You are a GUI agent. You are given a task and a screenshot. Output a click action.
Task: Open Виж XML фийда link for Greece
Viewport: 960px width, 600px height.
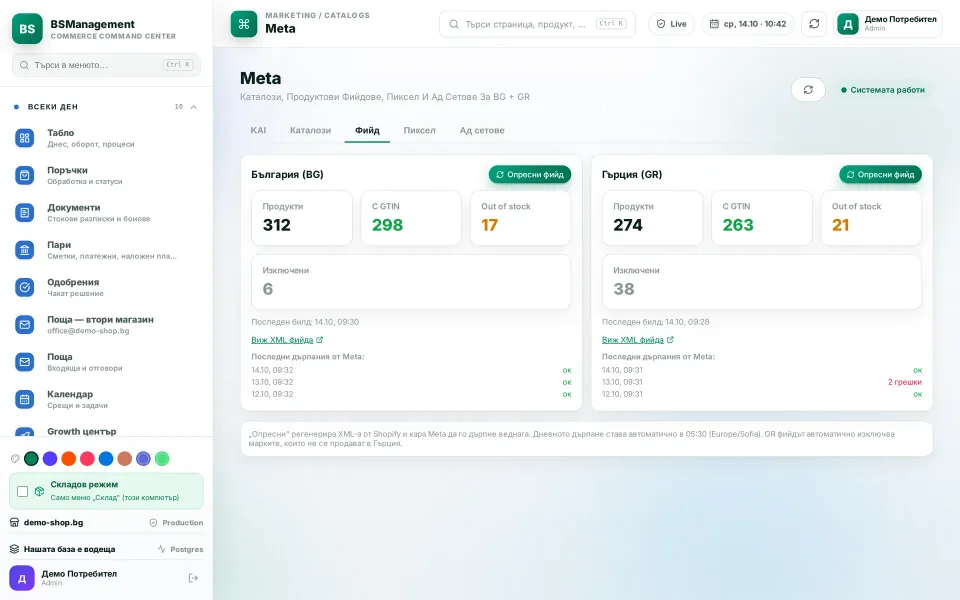click(638, 340)
